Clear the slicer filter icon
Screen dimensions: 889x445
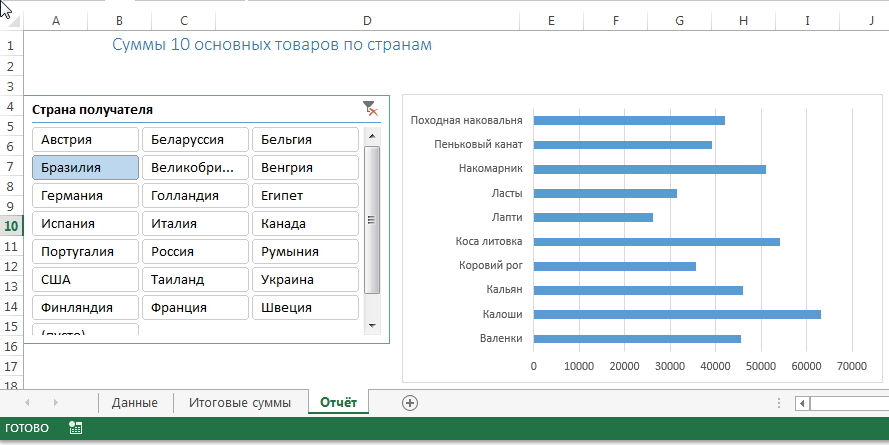tap(370, 108)
